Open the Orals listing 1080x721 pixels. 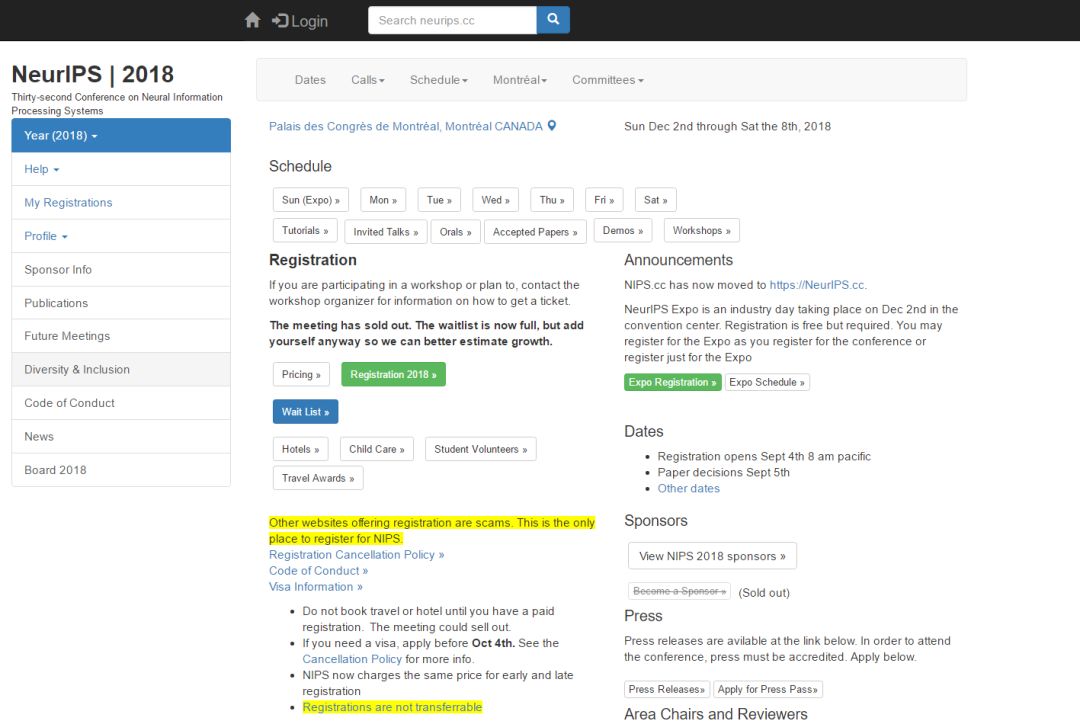(455, 232)
